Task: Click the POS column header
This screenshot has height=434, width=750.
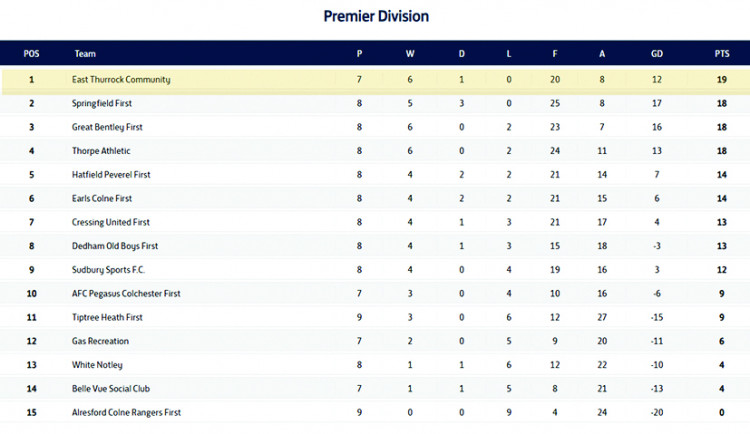Action: click(x=31, y=54)
